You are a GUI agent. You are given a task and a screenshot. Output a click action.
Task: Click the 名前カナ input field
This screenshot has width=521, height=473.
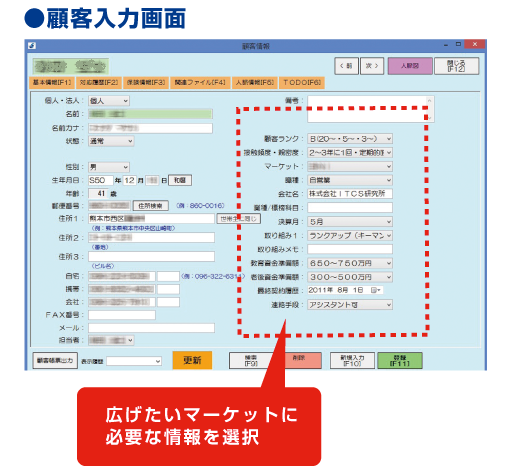click(150, 128)
